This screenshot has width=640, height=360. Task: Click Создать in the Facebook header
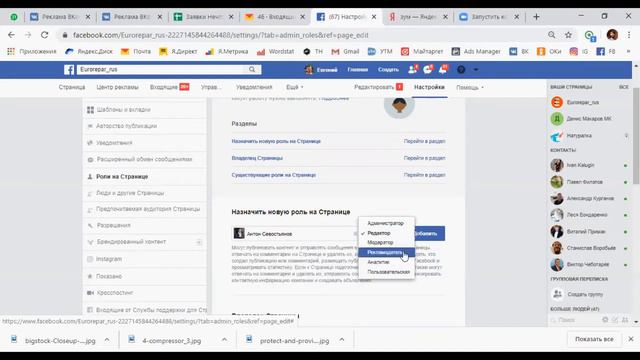pyautogui.click(x=388, y=70)
